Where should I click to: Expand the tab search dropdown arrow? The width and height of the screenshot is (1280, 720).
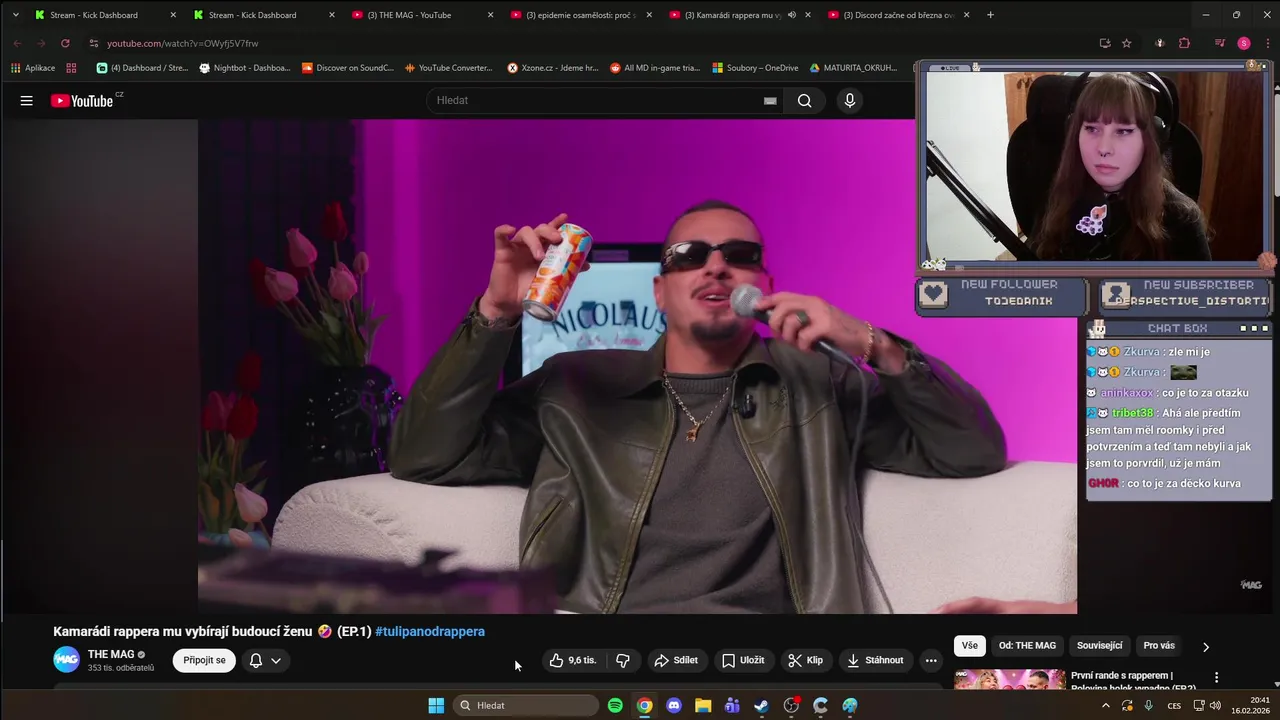pos(15,15)
